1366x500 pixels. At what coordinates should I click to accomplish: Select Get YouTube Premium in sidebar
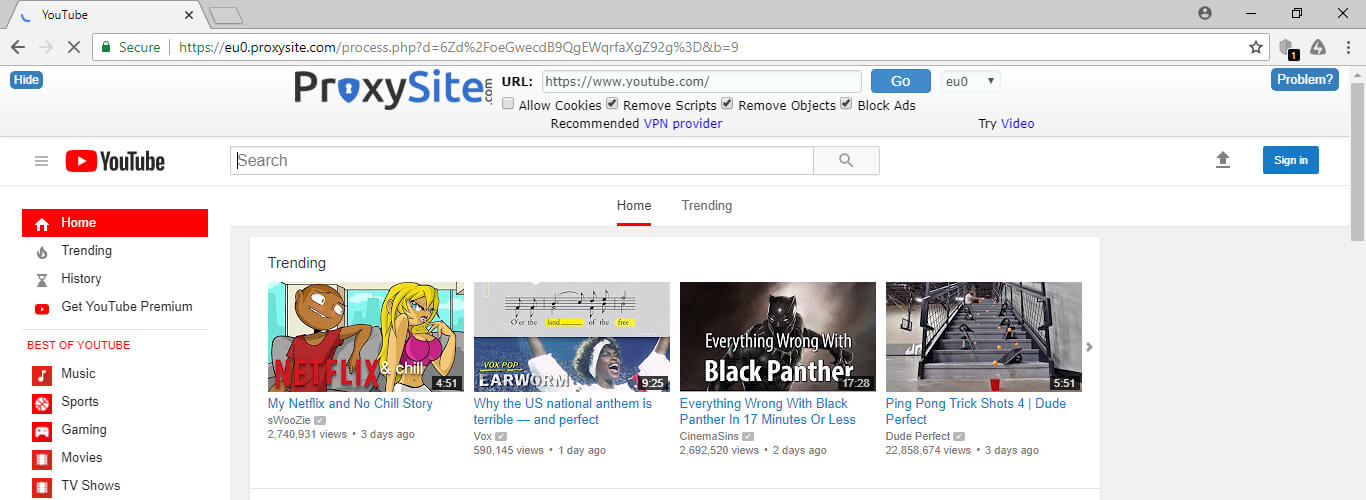115,307
